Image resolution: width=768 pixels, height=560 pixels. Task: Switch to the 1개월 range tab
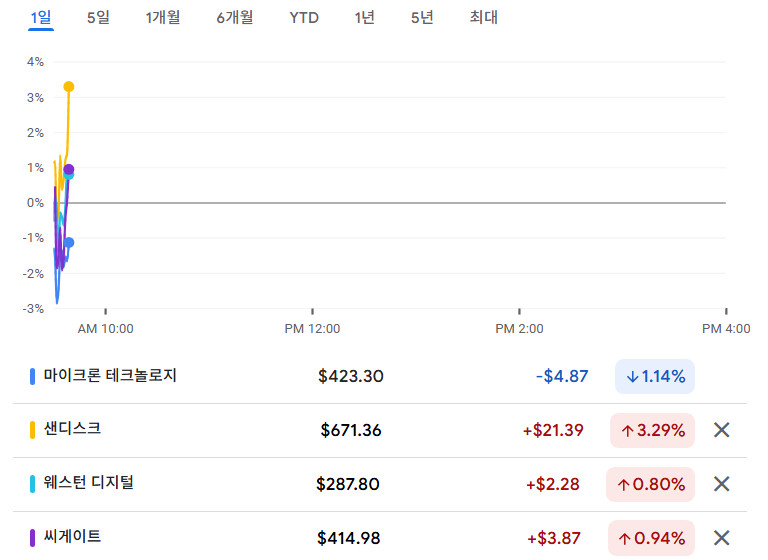pos(163,18)
